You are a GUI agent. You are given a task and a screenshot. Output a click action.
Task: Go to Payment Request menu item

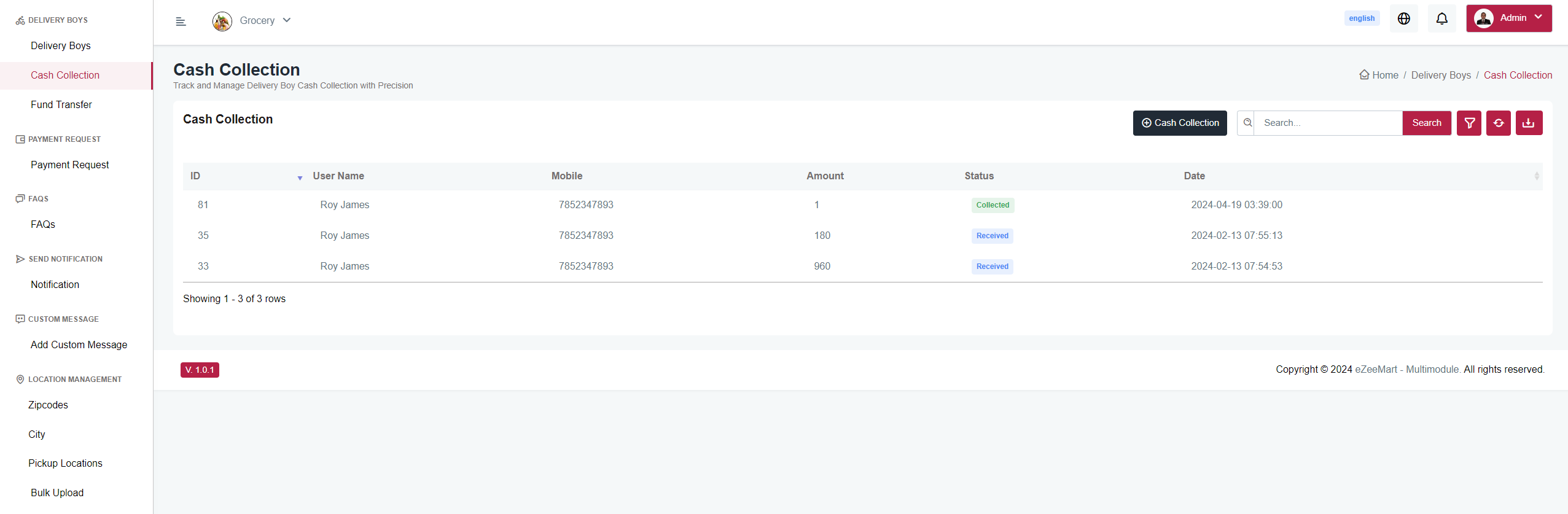[x=69, y=165]
